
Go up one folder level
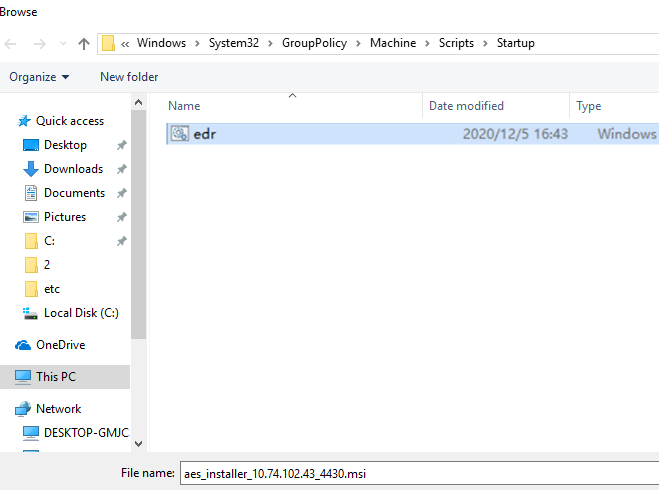[84, 44]
